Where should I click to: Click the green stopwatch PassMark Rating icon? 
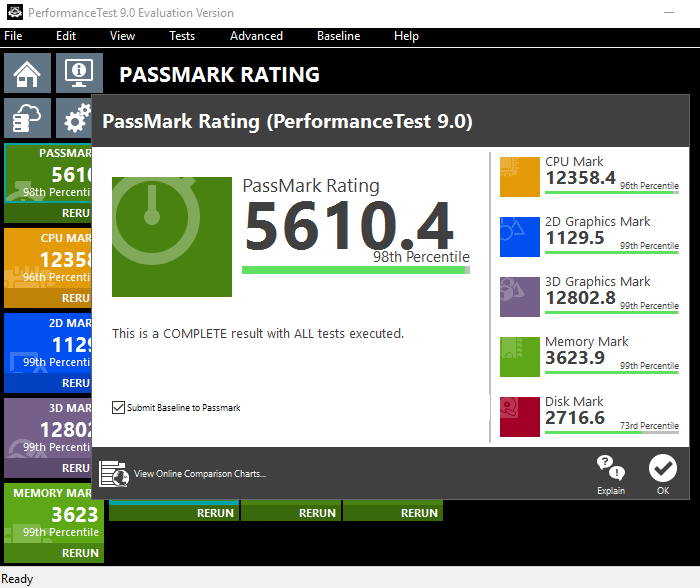[x=172, y=237]
